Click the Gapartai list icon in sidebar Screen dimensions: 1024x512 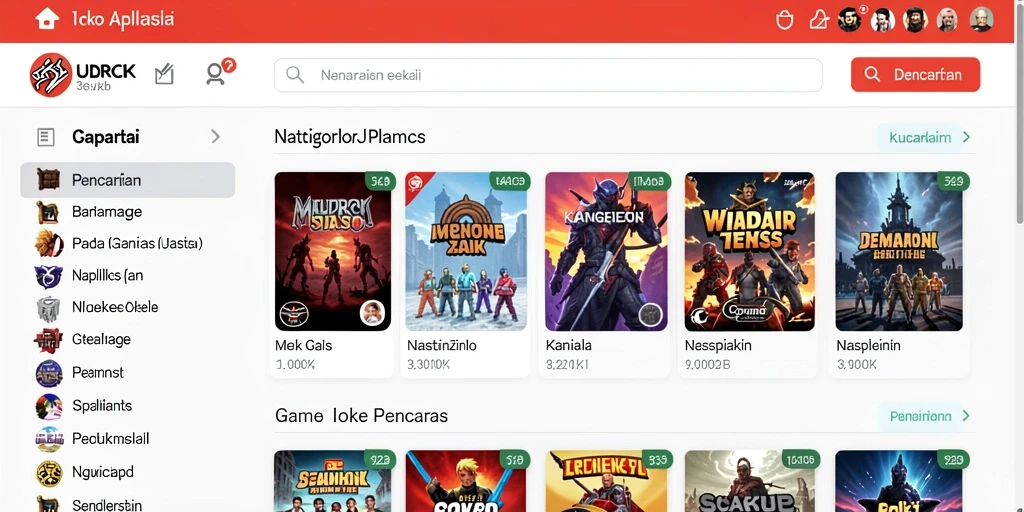(x=46, y=136)
